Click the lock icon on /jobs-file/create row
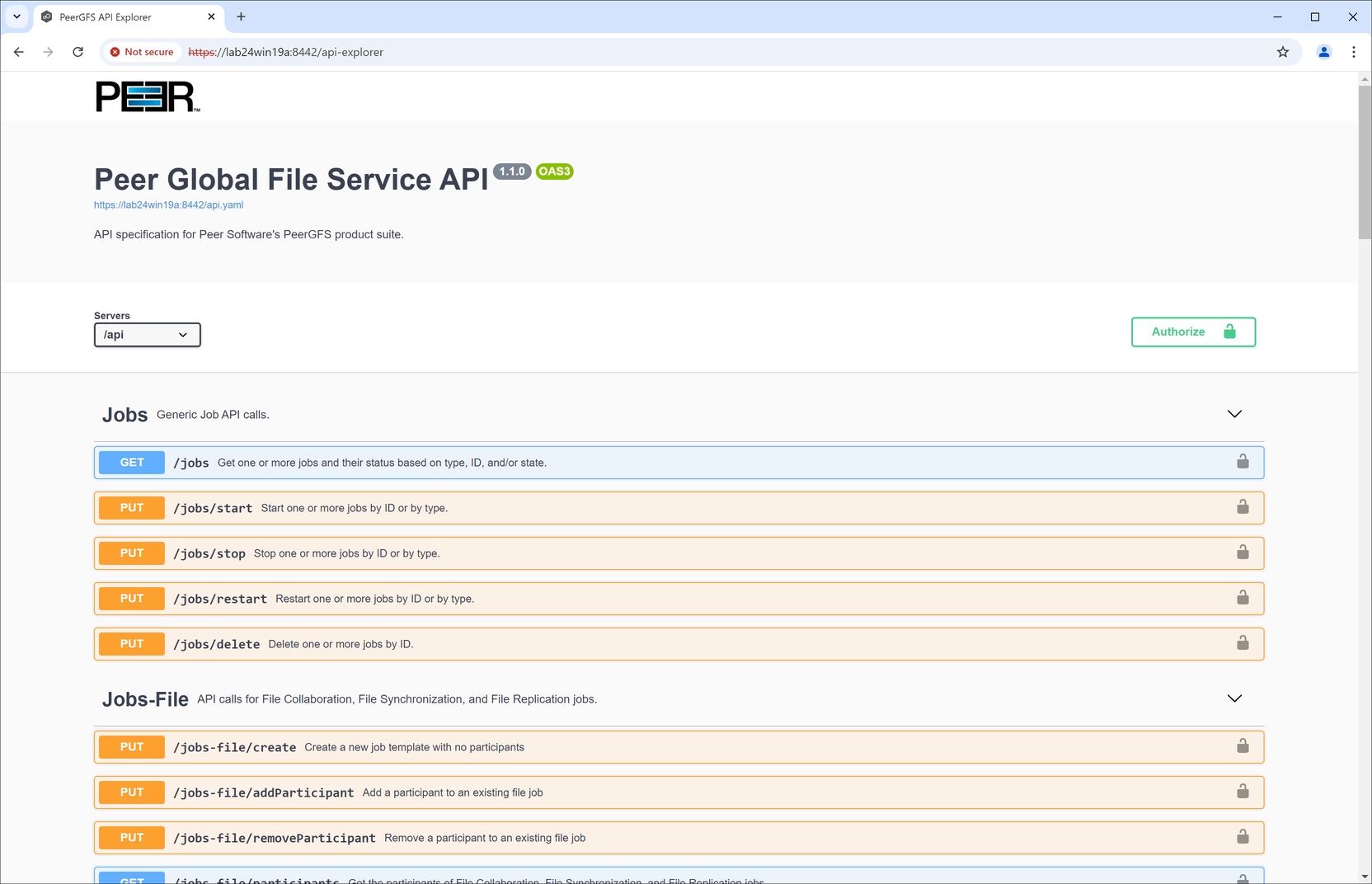1372x884 pixels. click(1243, 746)
